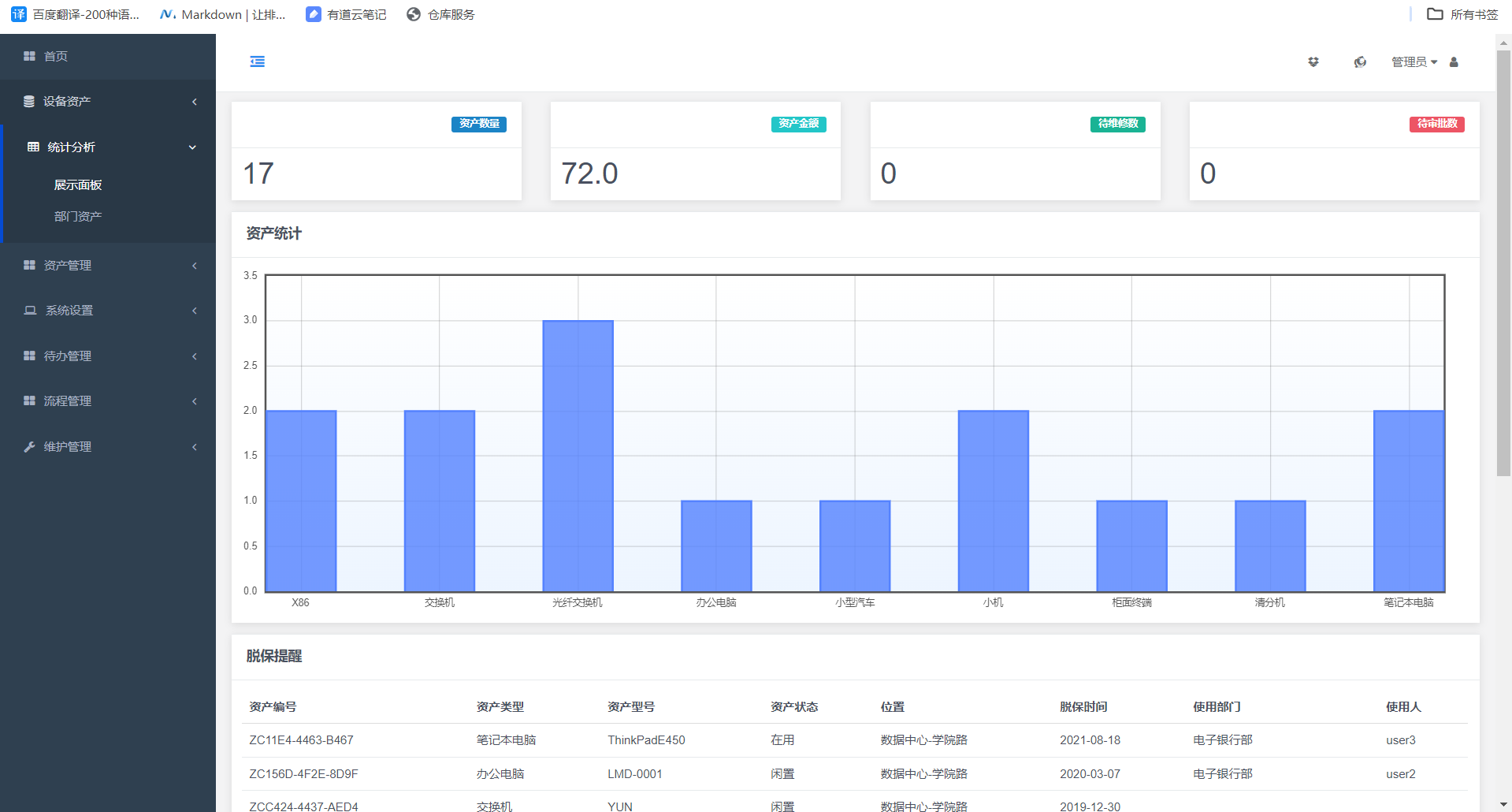Click the 清分机 axis label
Image resolution: width=1512 pixels, height=812 pixels.
(1270, 602)
